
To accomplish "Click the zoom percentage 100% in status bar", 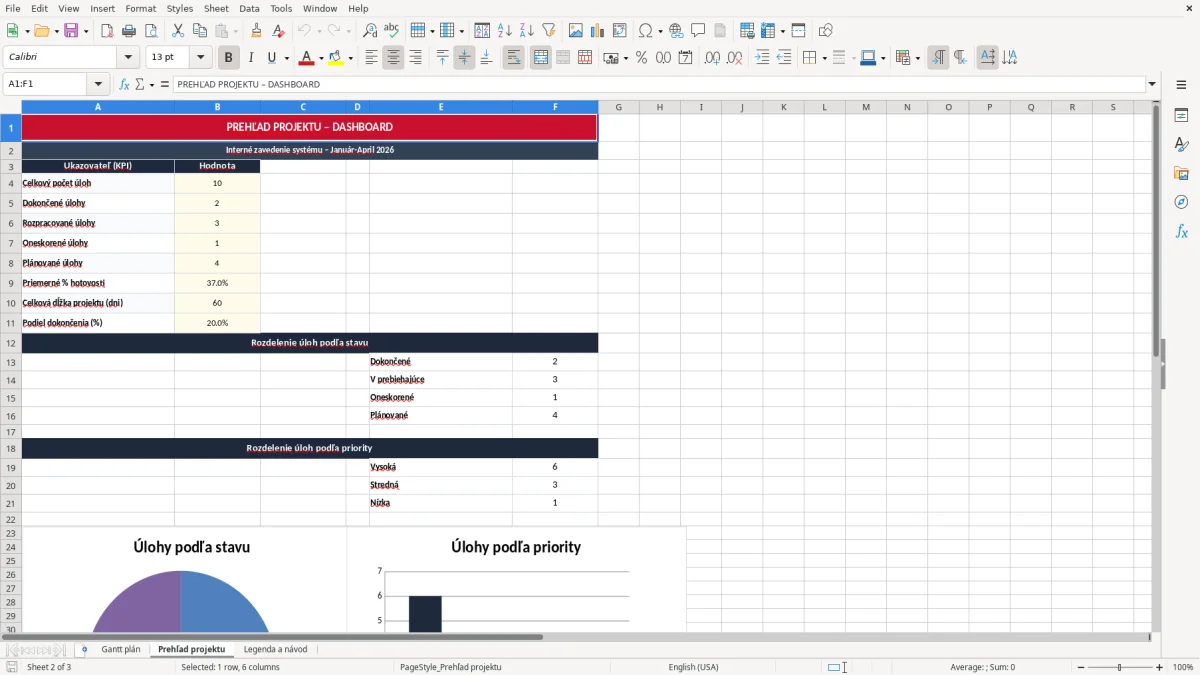I will pyautogui.click(x=1183, y=667).
